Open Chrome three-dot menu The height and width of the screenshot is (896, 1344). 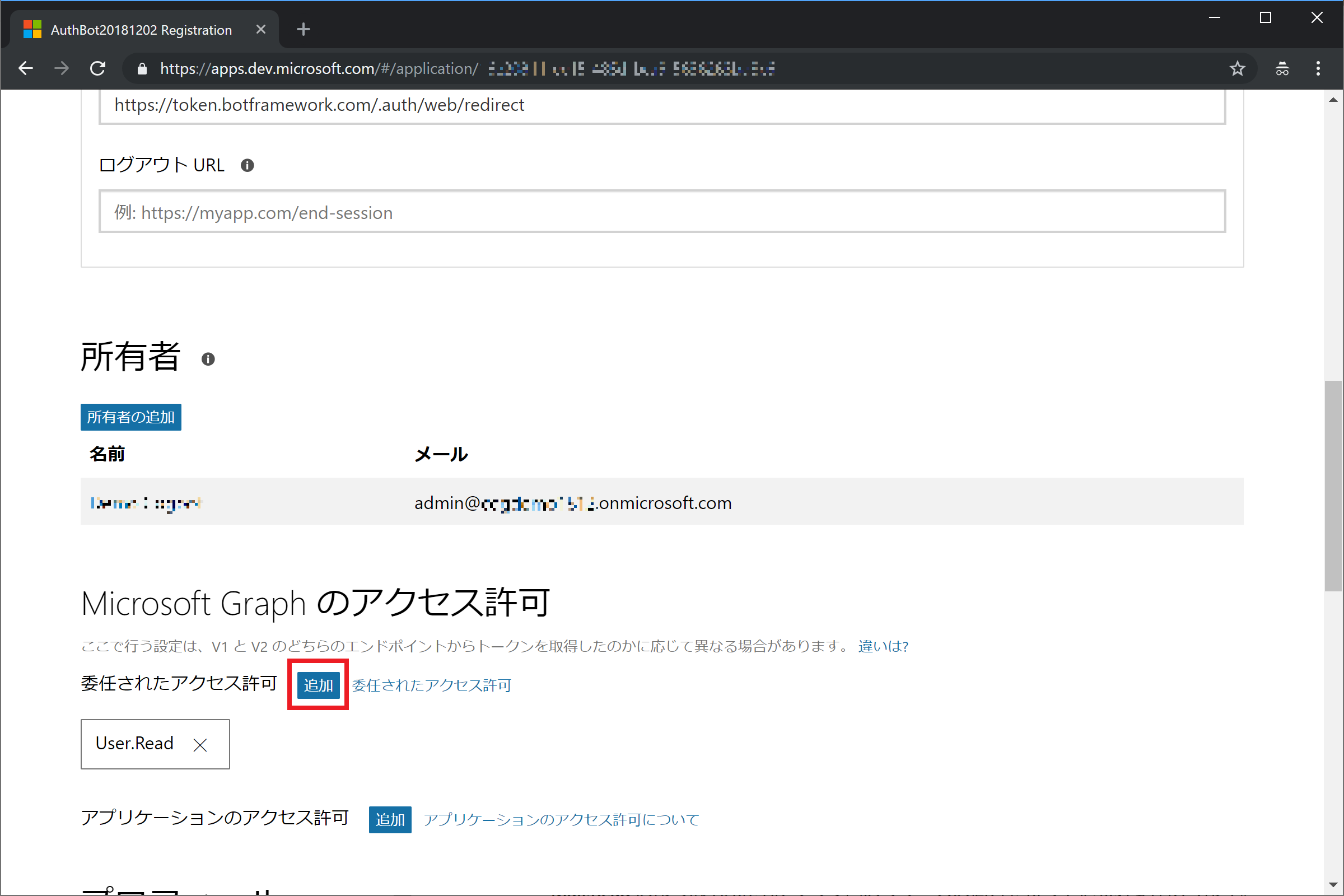coord(1318,68)
